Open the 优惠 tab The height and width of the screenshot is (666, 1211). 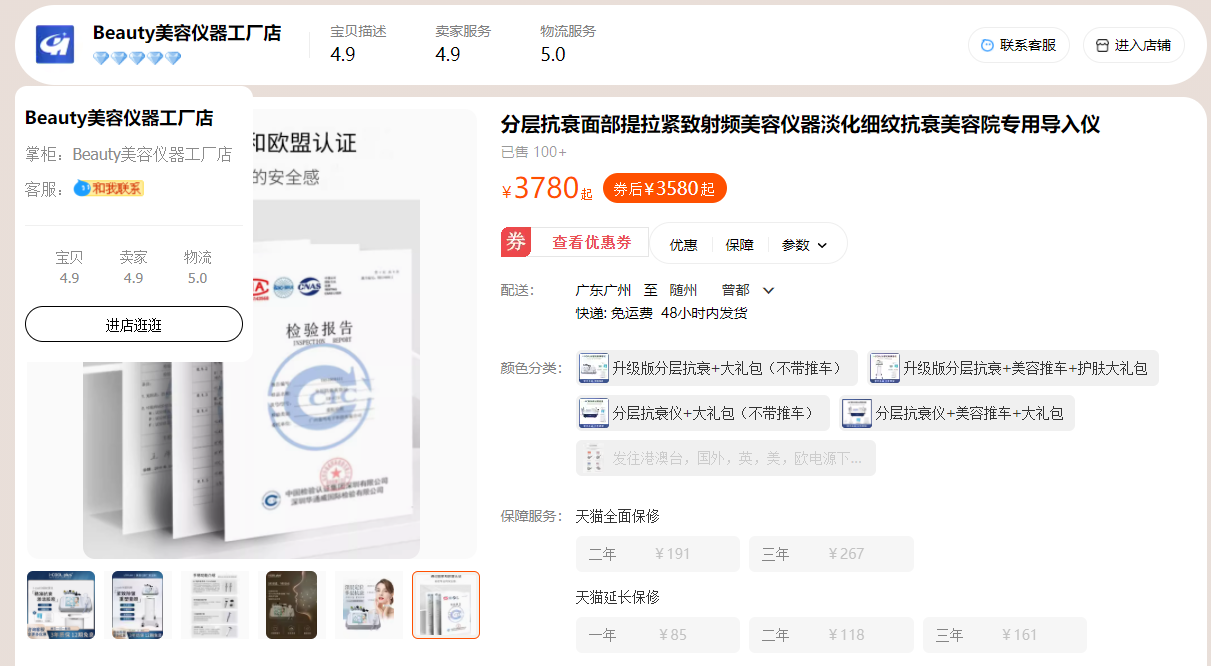(x=684, y=245)
